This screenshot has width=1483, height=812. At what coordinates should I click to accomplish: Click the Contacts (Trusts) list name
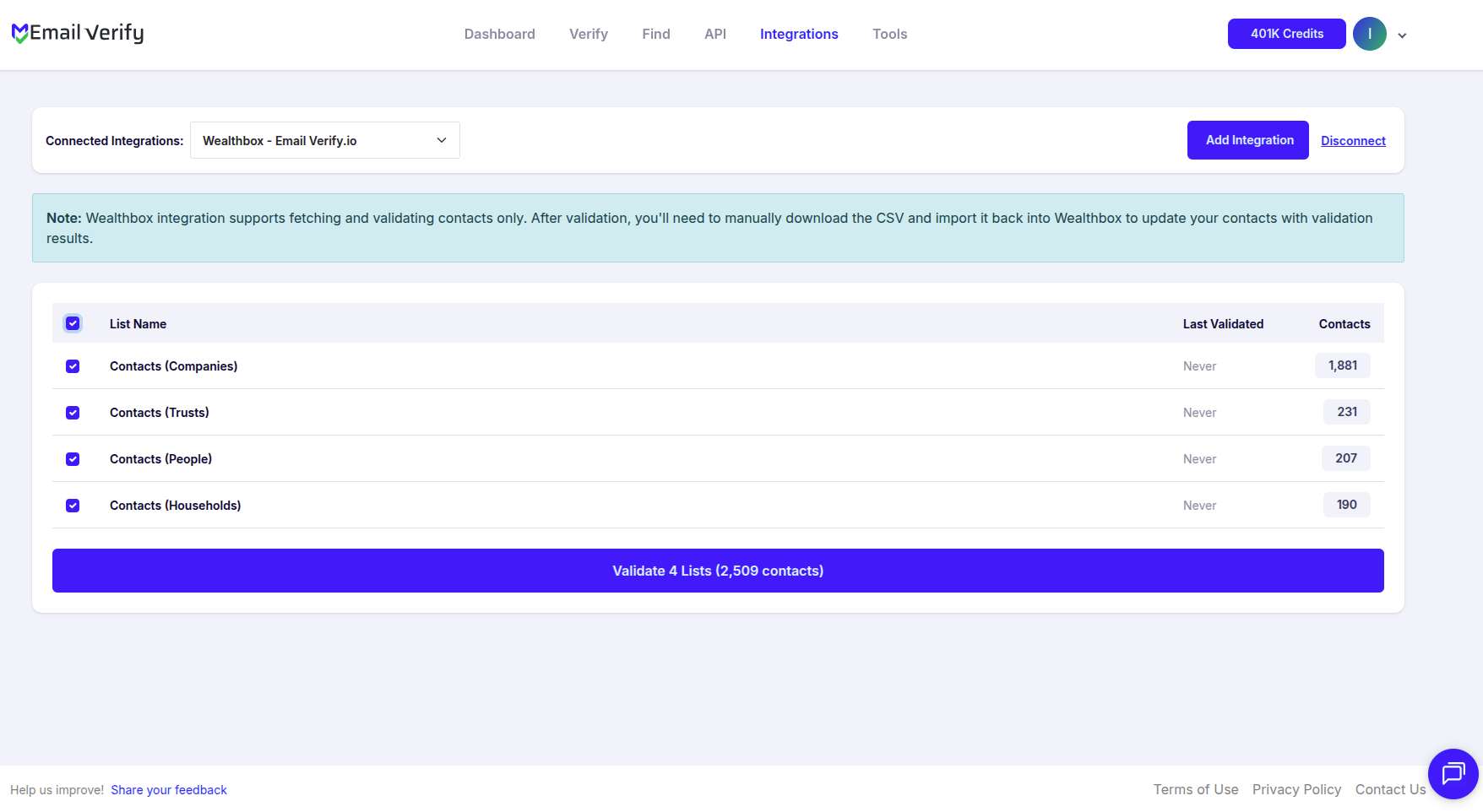coord(160,413)
